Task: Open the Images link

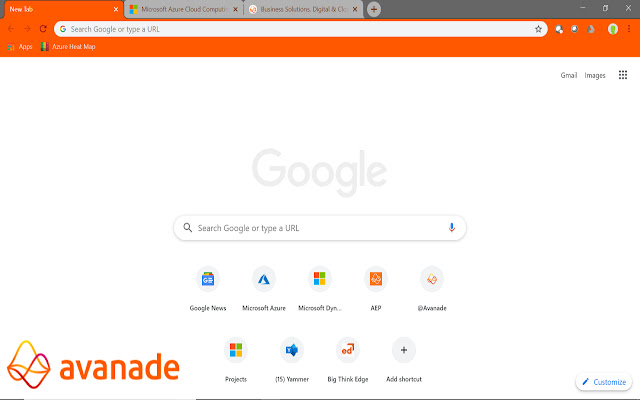Action: click(595, 76)
